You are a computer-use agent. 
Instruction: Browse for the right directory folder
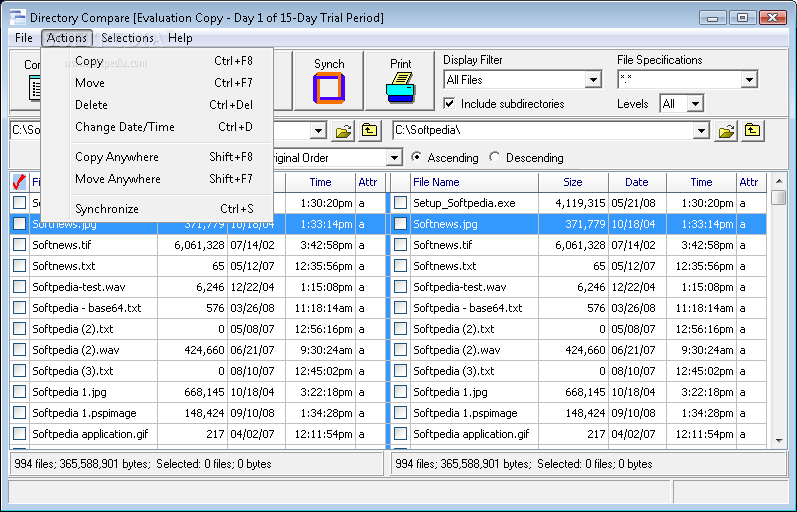[726, 131]
